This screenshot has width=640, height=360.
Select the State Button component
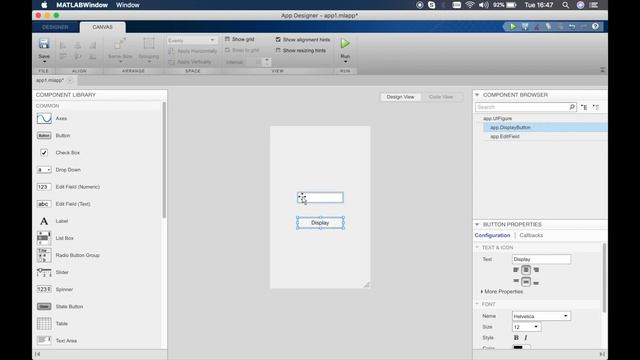[x=69, y=307]
